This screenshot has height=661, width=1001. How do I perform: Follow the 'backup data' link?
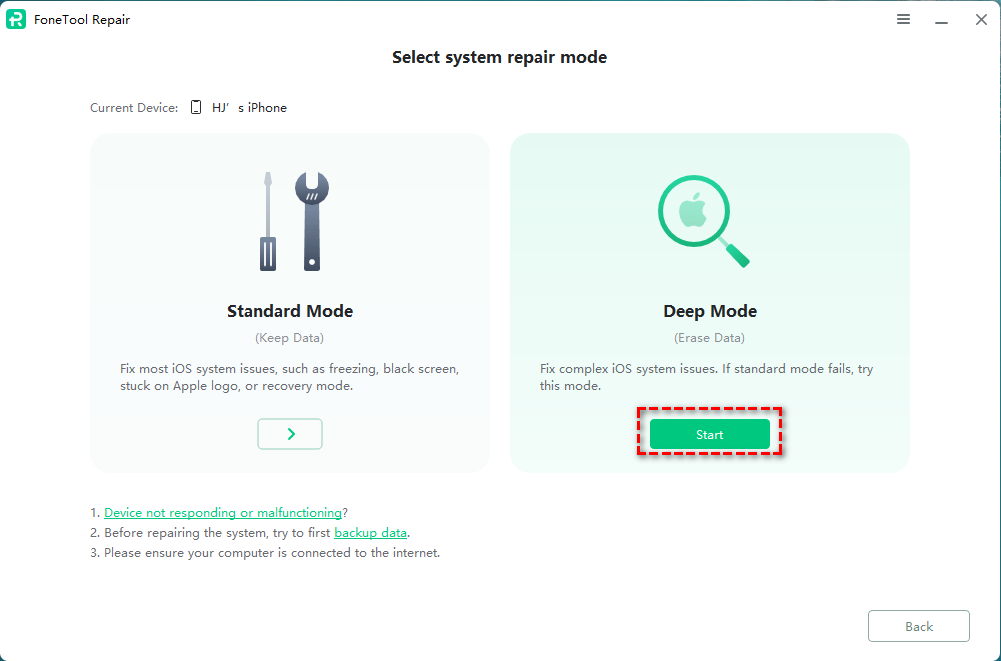370,533
